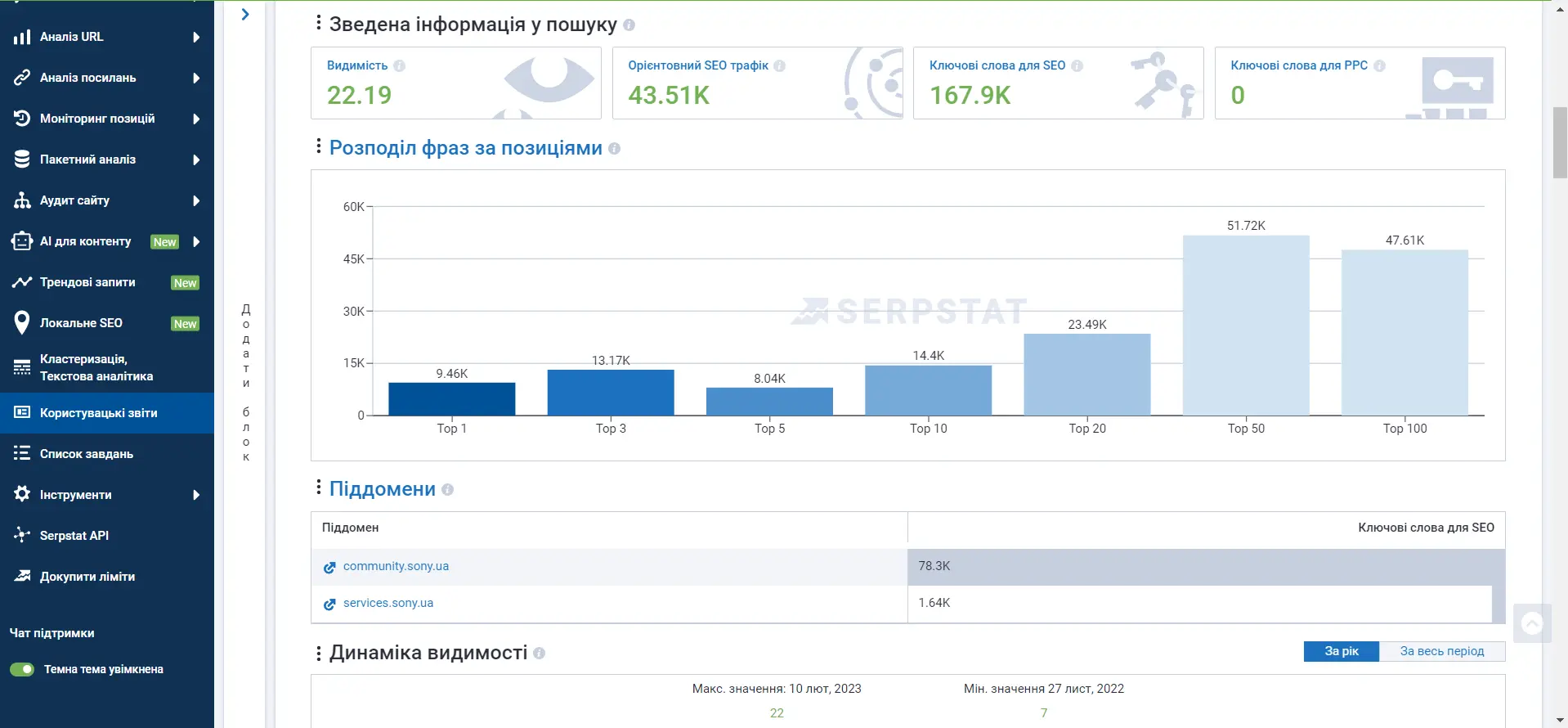Click the 22.19 visibility value
1568x728 pixels.
click(360, 96)
